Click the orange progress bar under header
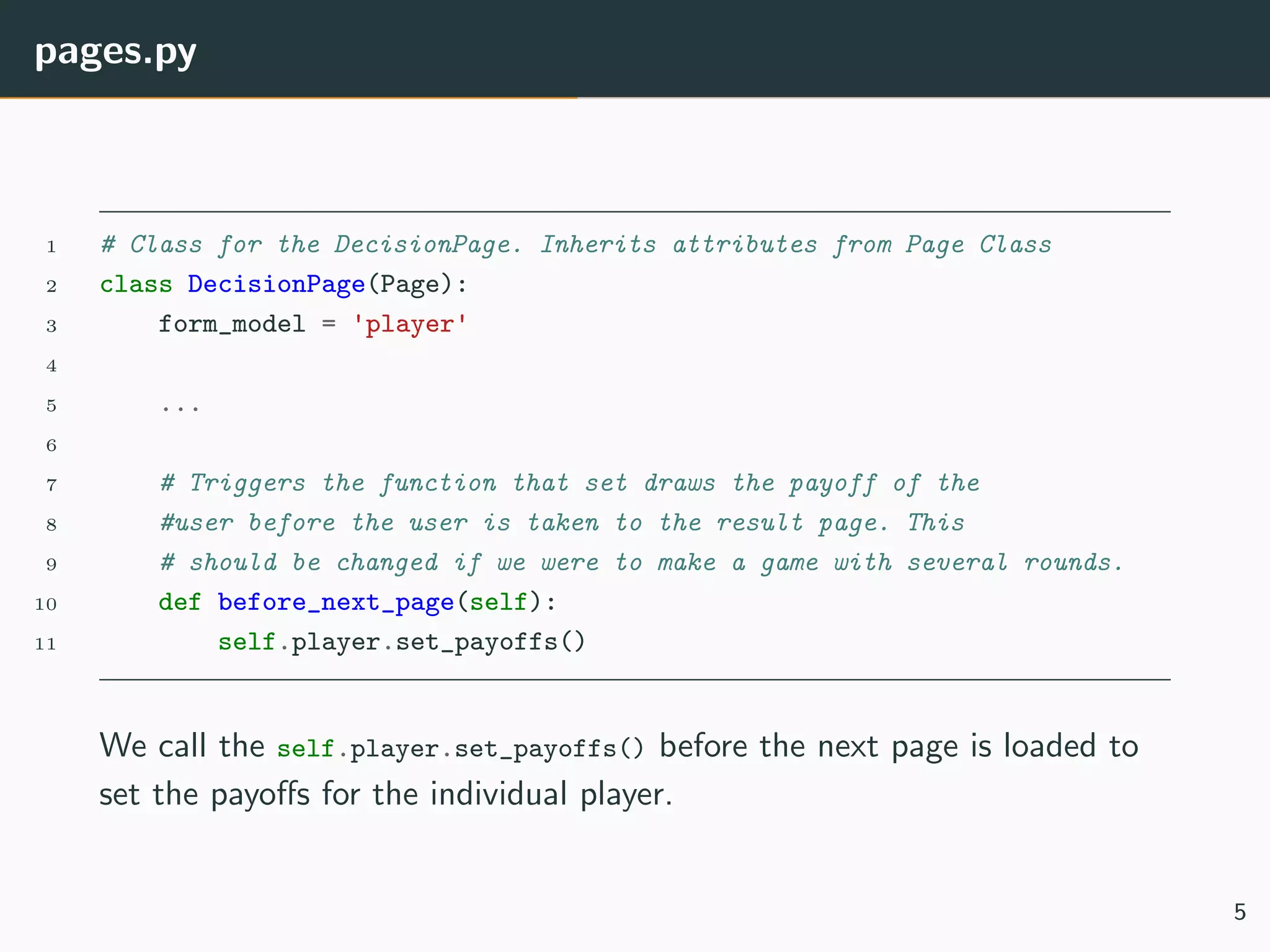 (x=288, y=97)
